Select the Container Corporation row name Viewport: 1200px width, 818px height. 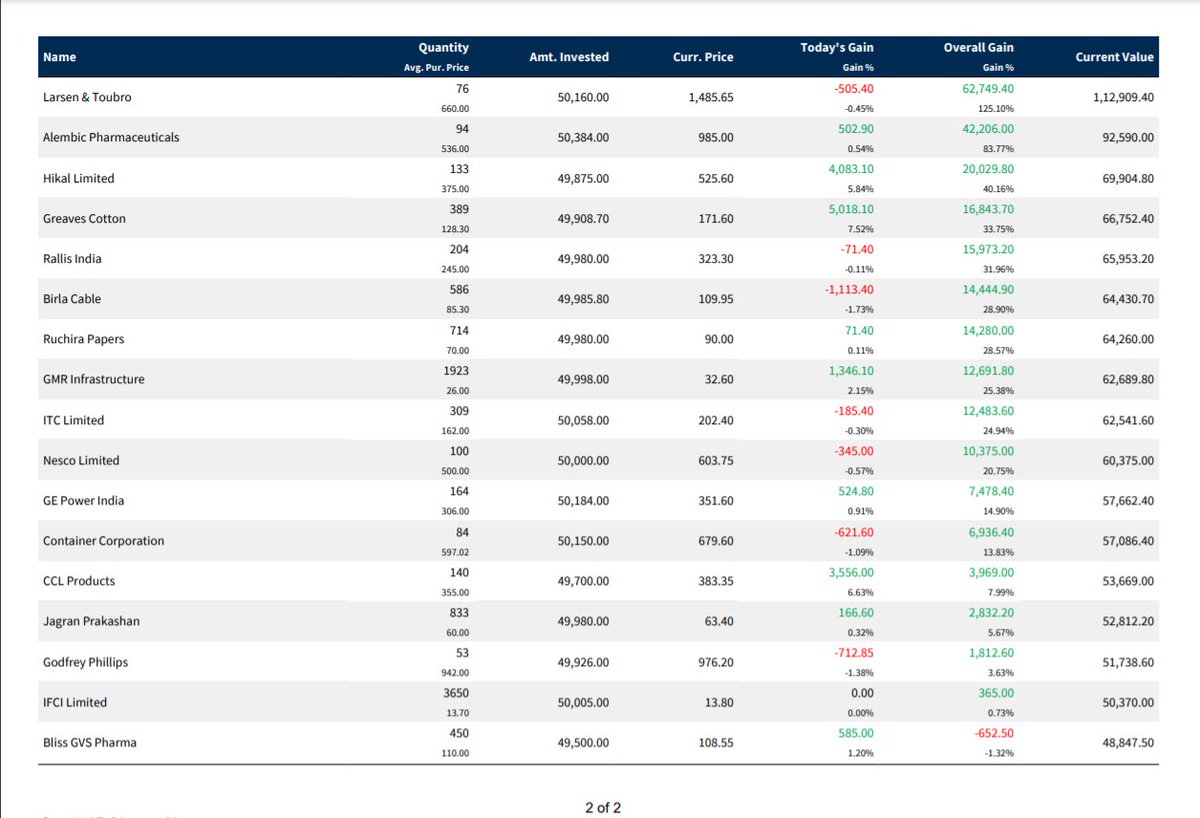(x=104, y=541)
